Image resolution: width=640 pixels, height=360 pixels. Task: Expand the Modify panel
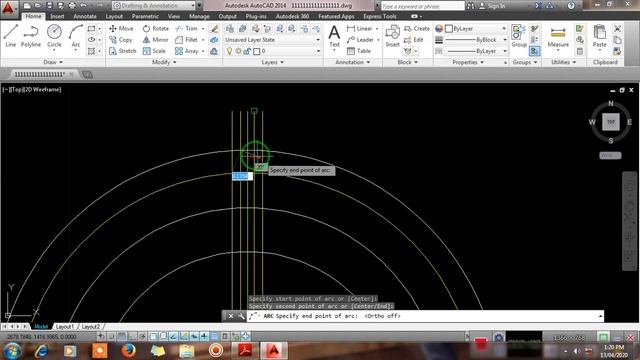click(164, 62)
